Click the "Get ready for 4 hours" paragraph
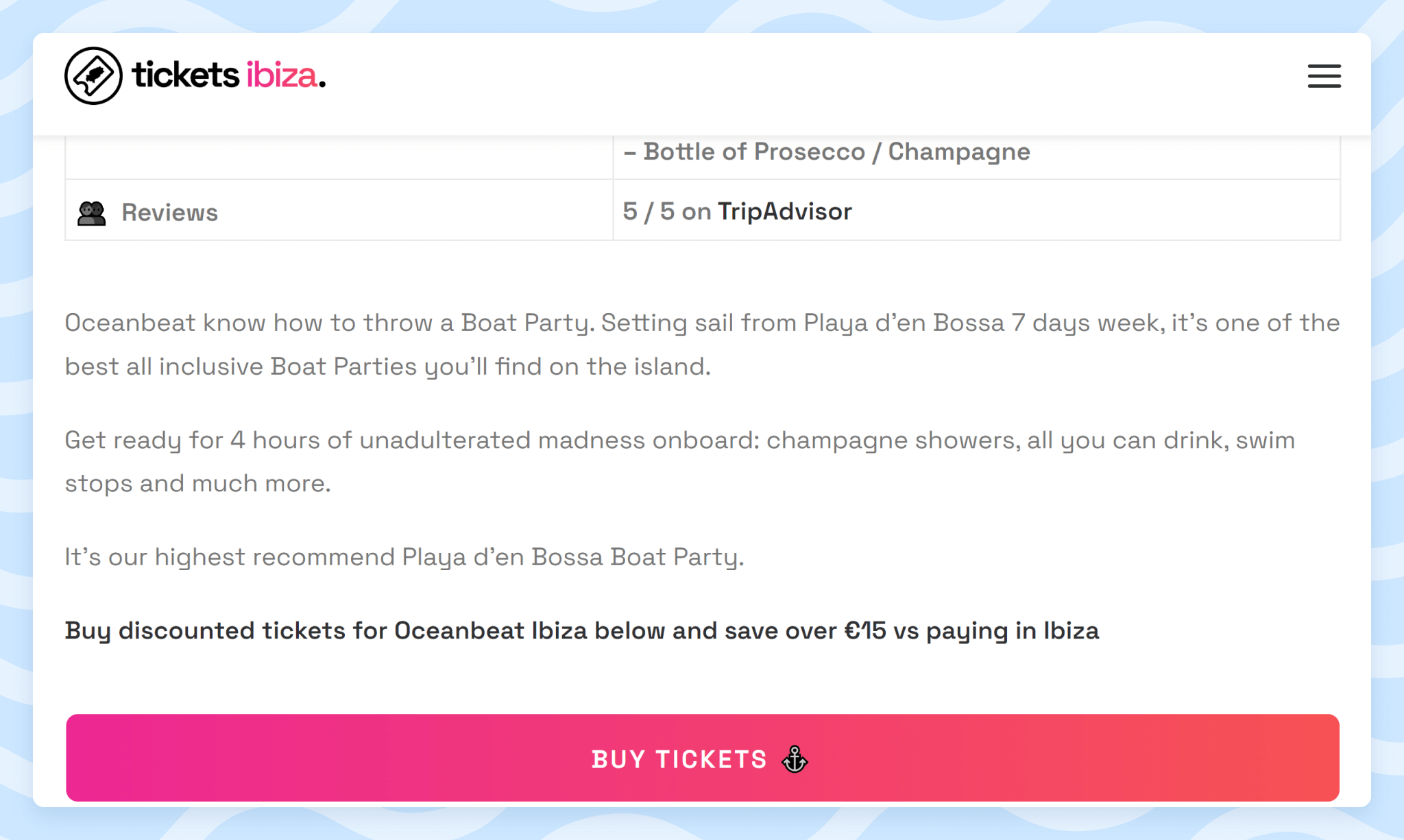Screen dimensions: 1404x840 [679, 462]
